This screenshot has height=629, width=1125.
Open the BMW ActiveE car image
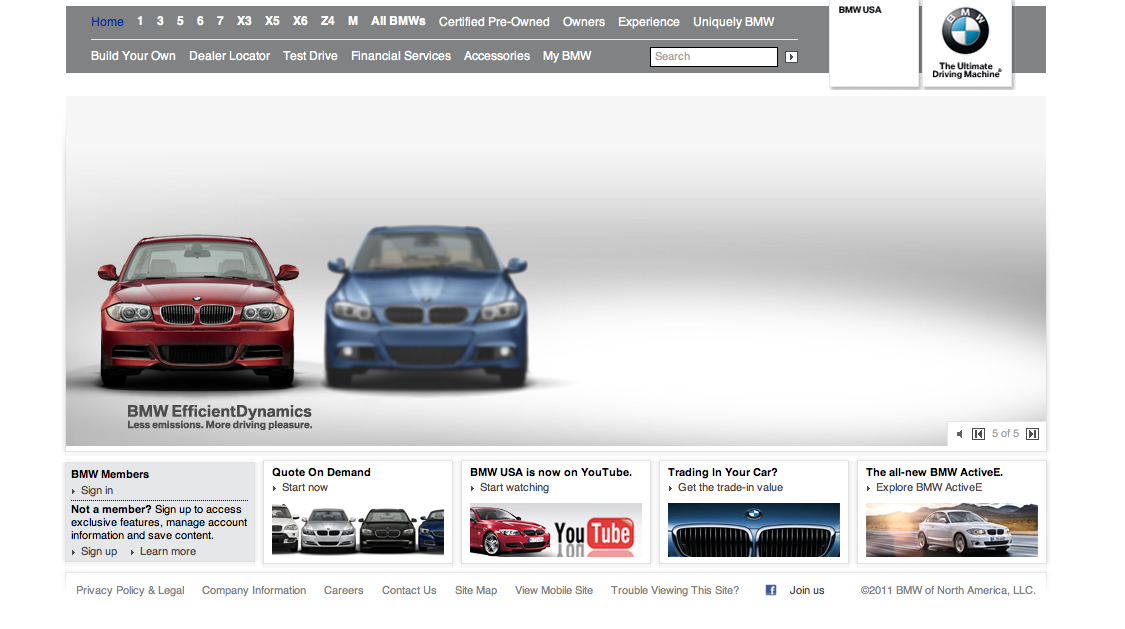point(951,530)
